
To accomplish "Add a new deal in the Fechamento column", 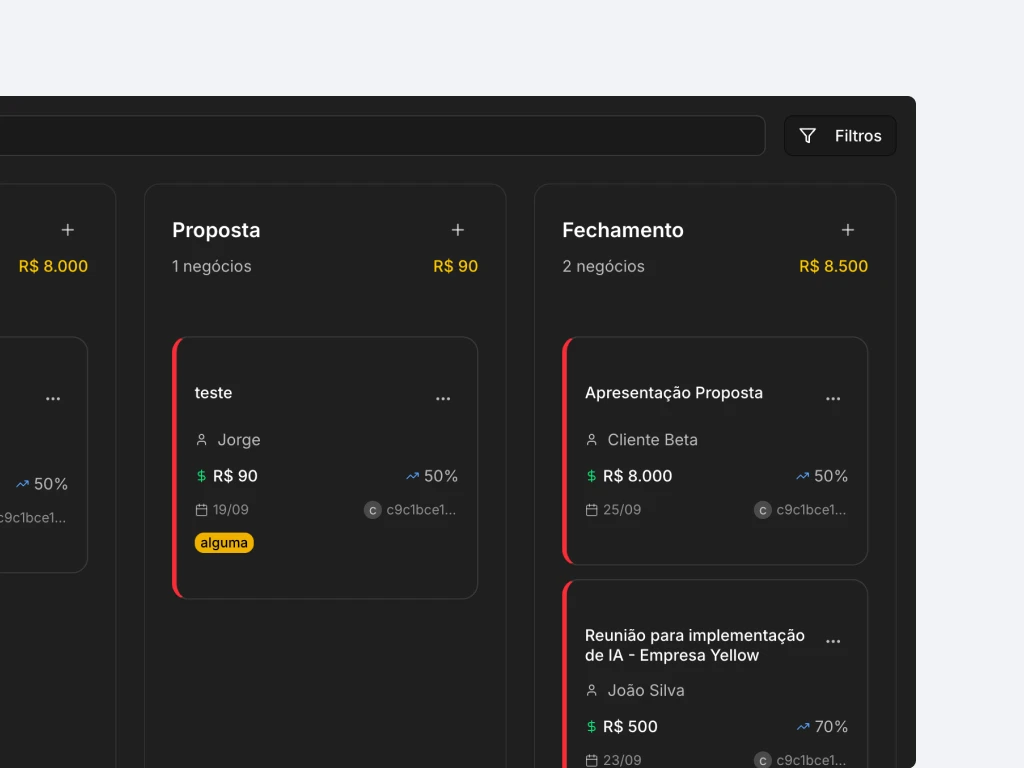I will pyautogui.click(x=848, y=229).
